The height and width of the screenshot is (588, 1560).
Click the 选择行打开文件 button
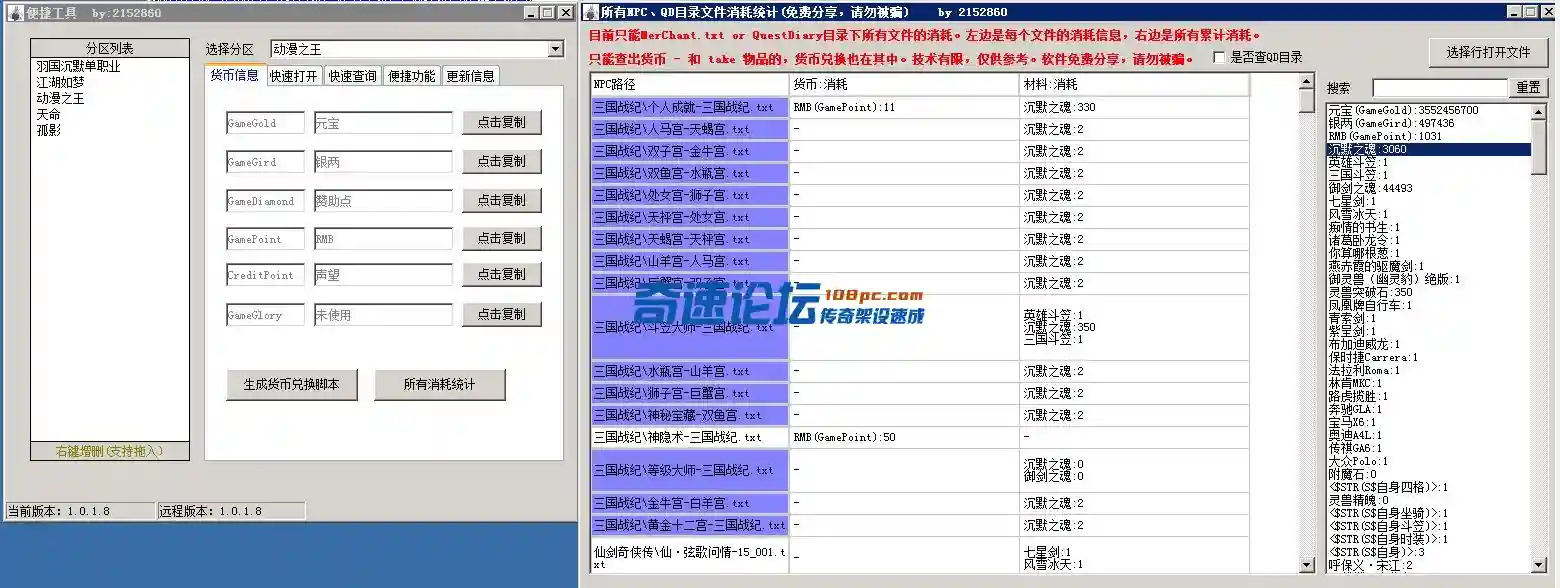tap(1488, 52)
